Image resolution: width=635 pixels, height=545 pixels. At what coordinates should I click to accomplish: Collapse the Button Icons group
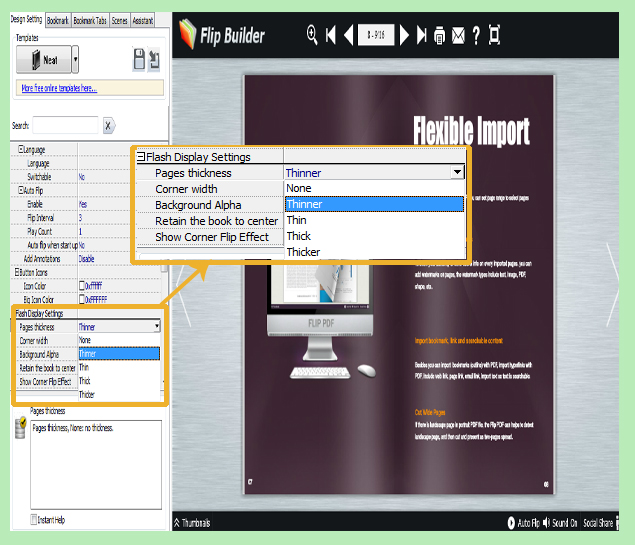pyautogui.click(x=17, y=272)
